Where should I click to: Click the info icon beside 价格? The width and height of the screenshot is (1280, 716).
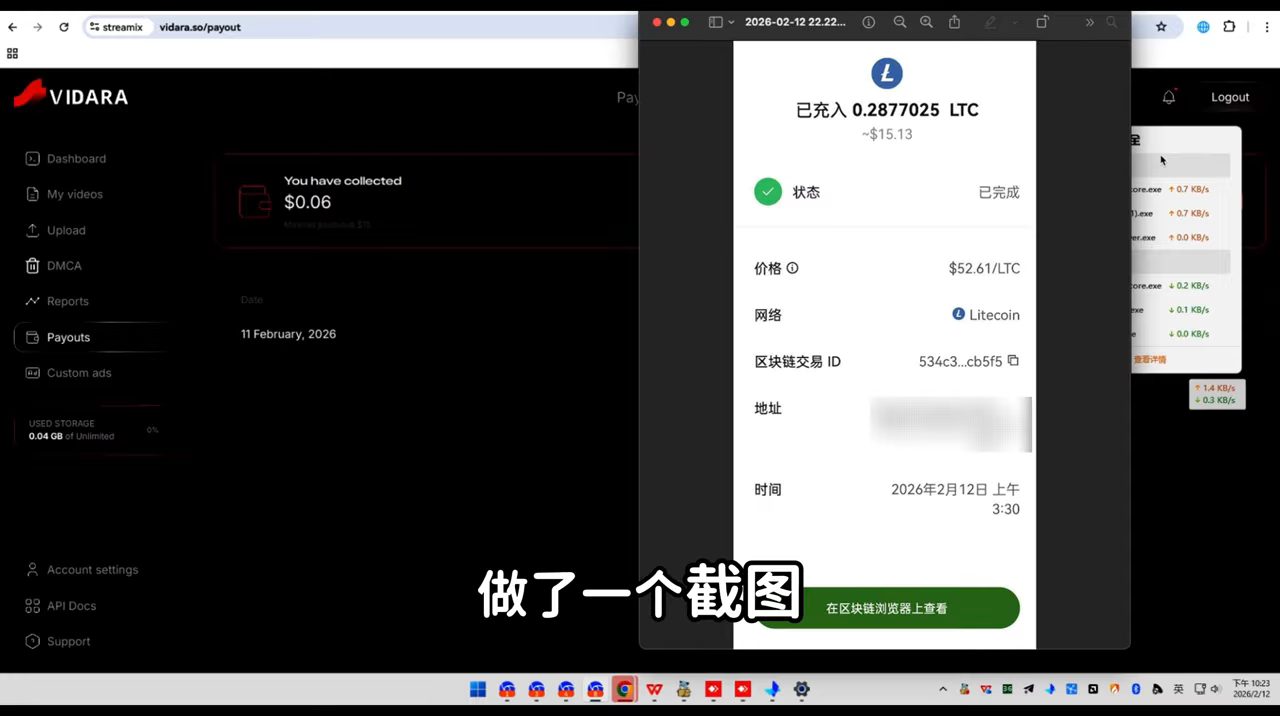pos(793,268)
